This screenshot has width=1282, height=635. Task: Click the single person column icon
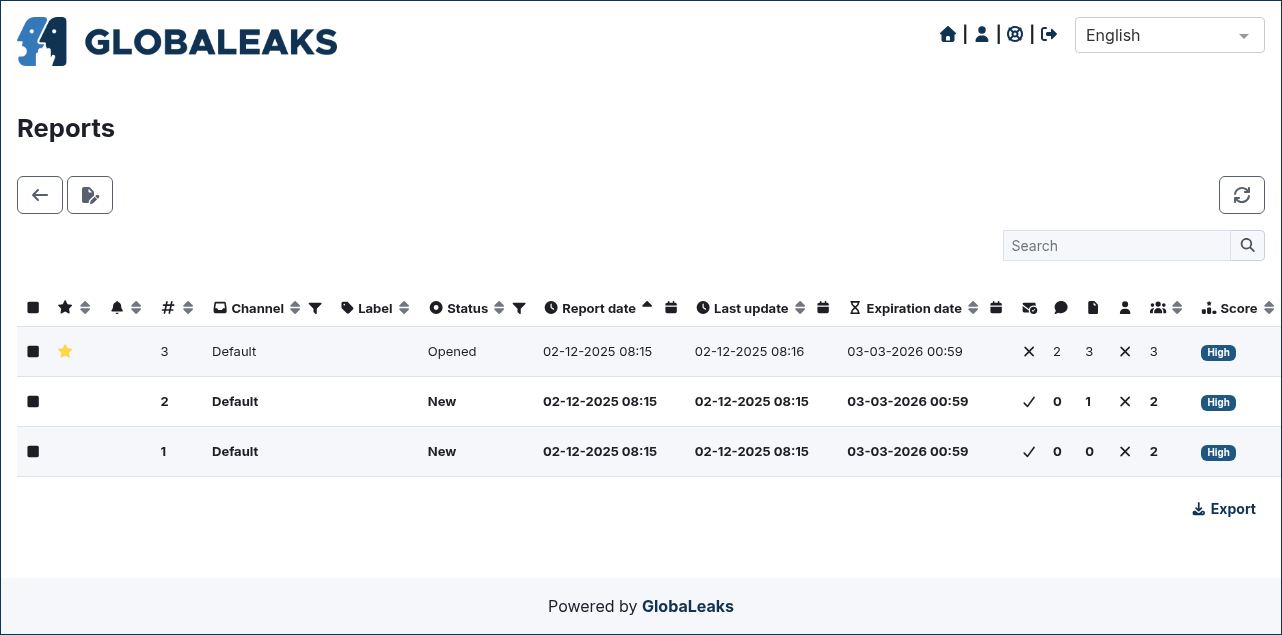click(1125, 308)
